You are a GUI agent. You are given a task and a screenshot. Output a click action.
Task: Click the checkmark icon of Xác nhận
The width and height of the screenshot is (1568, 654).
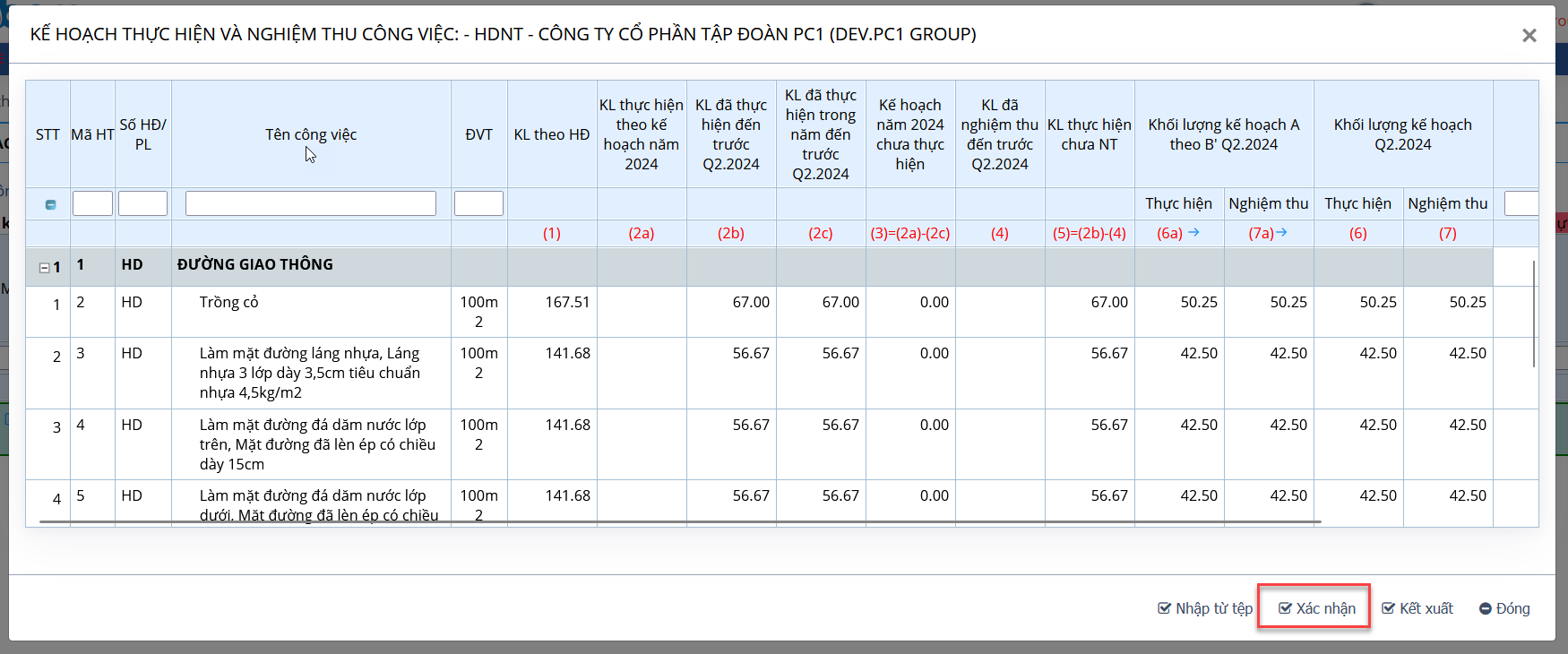pyautogui.click(x=1285, y=608)
